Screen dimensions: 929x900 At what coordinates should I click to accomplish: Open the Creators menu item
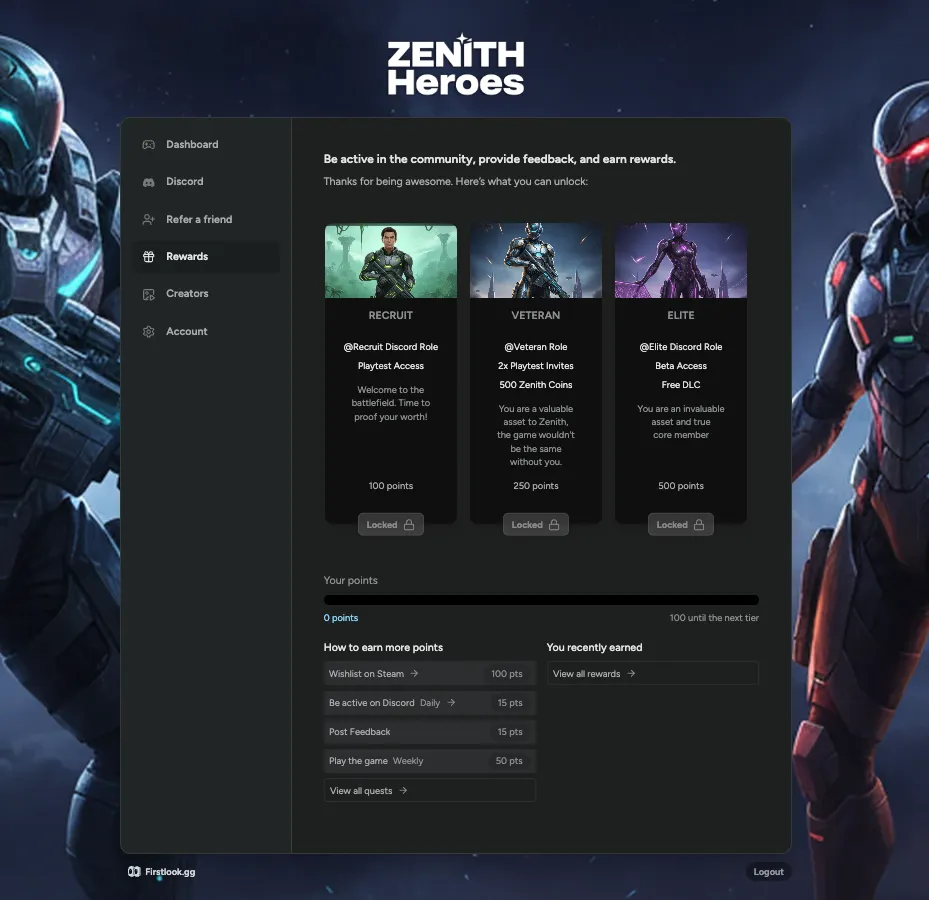pyautogui.click(x=187, y=294)
